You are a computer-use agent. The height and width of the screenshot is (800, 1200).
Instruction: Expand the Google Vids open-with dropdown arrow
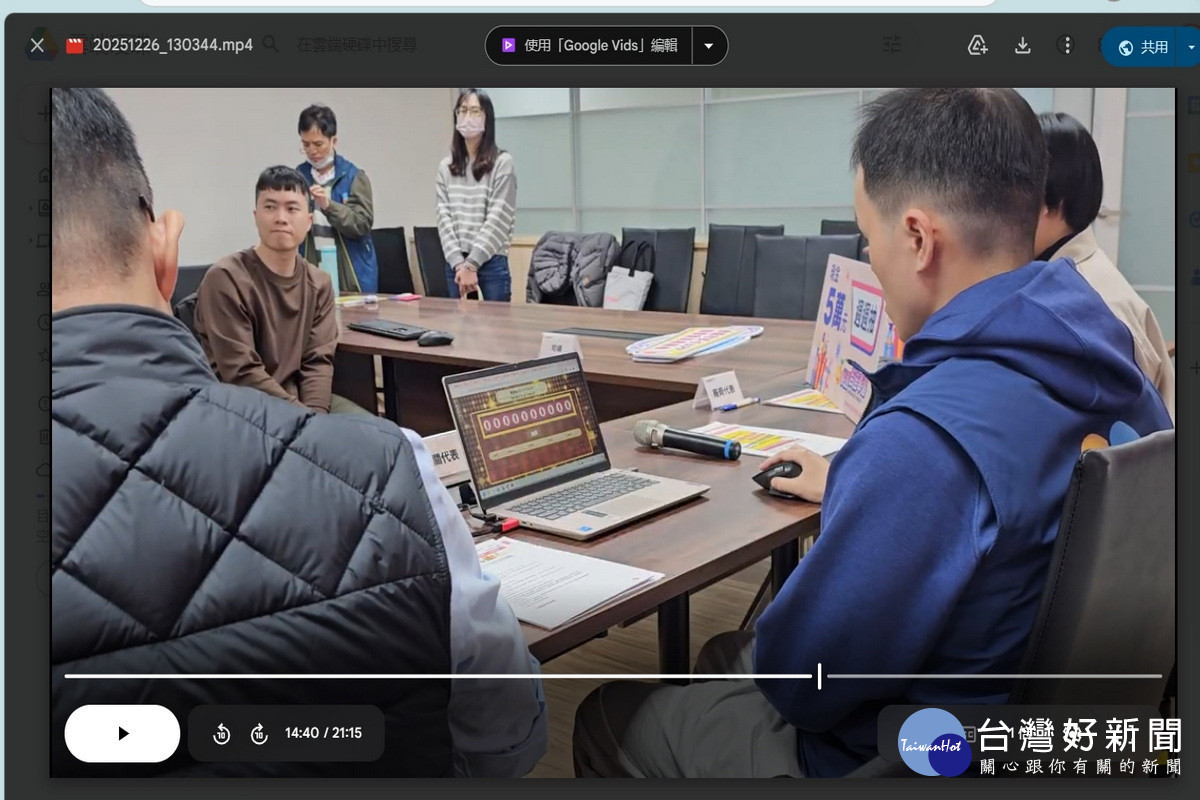(x=709, y=45)
